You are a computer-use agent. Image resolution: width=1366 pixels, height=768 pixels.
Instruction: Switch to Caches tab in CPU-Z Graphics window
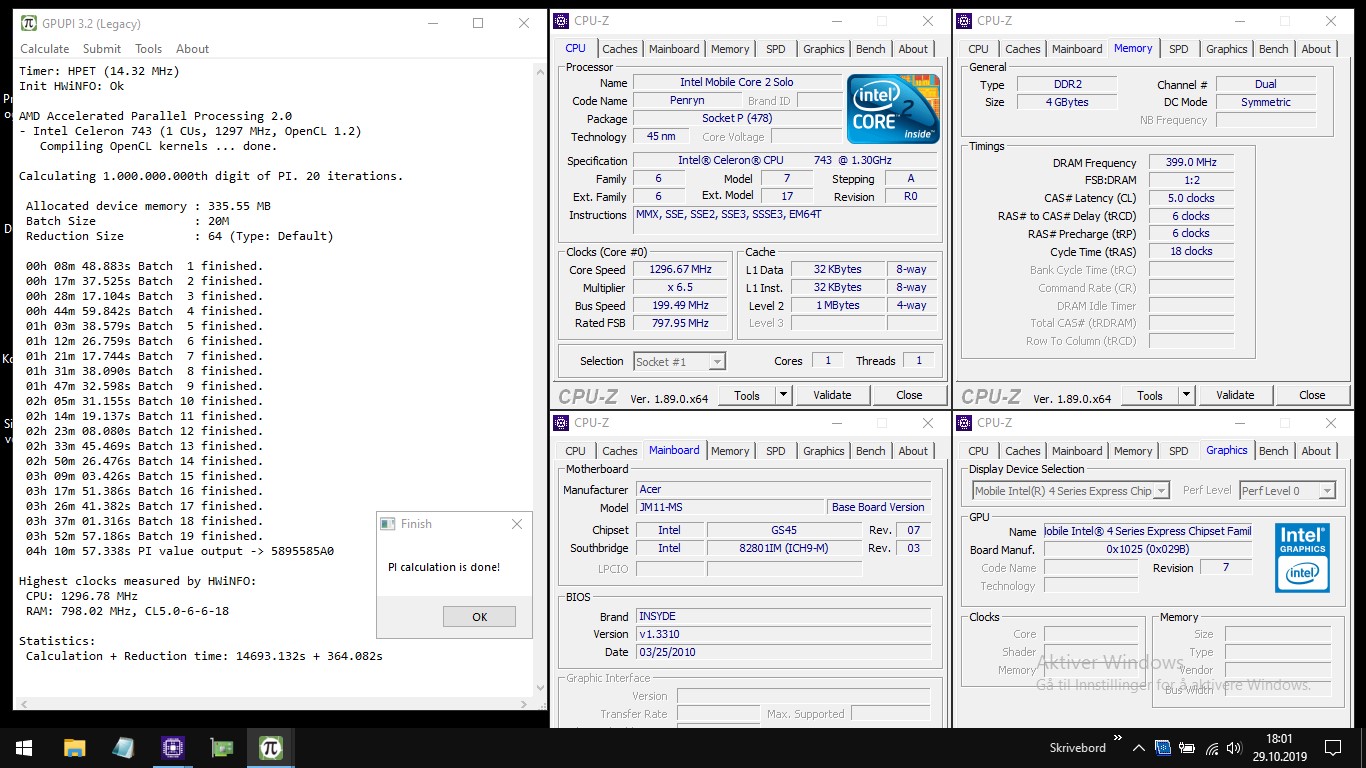(1022, 451)
